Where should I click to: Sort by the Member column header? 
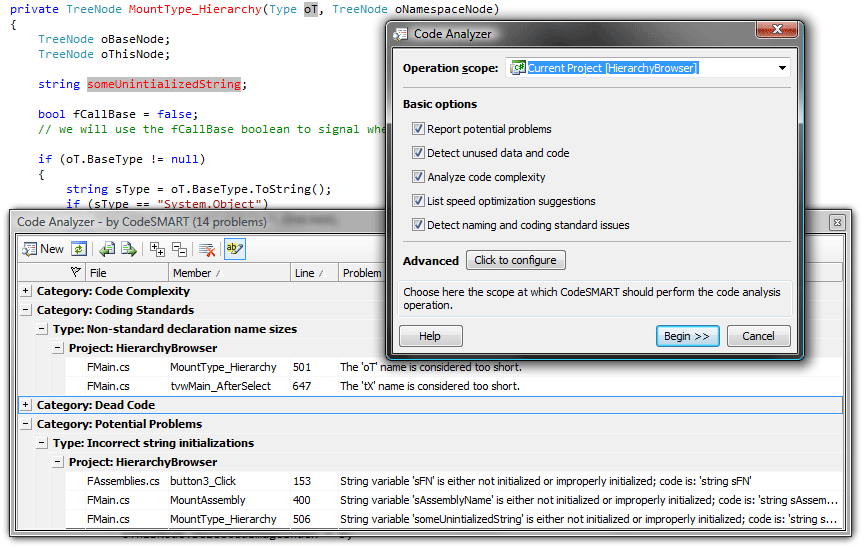(229, 273)
